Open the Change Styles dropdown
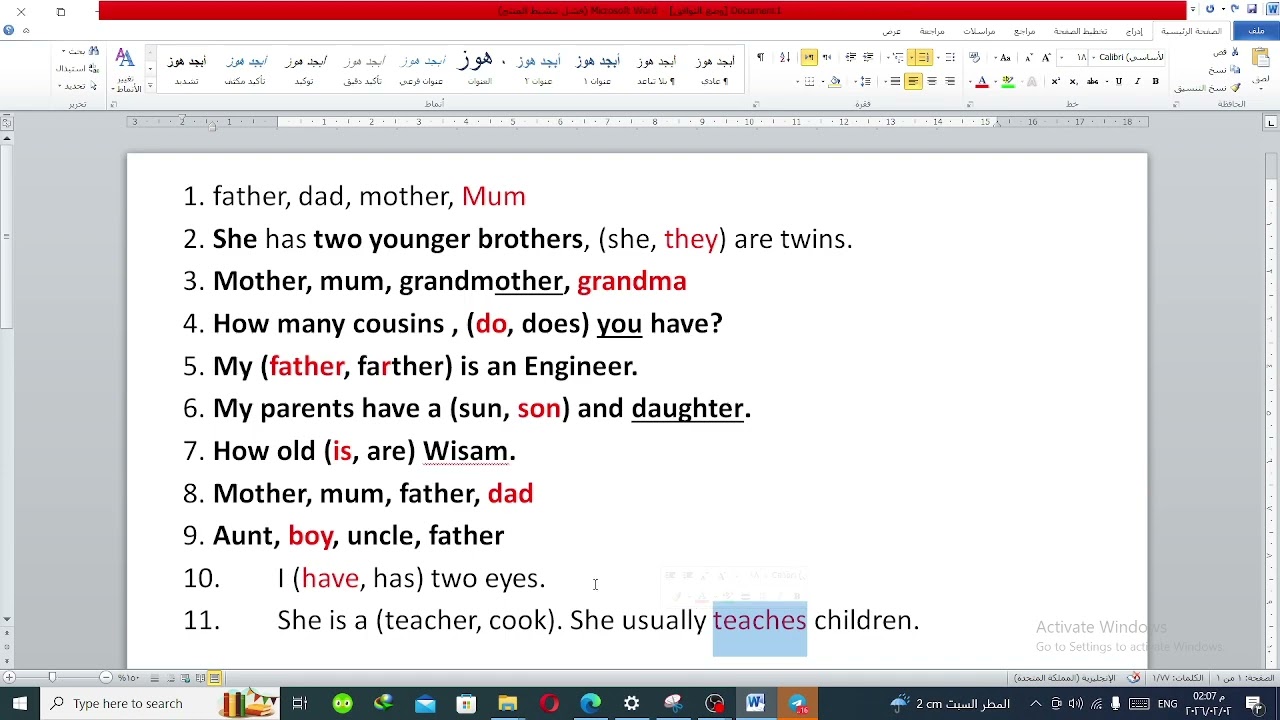 (x=125, y=68)
